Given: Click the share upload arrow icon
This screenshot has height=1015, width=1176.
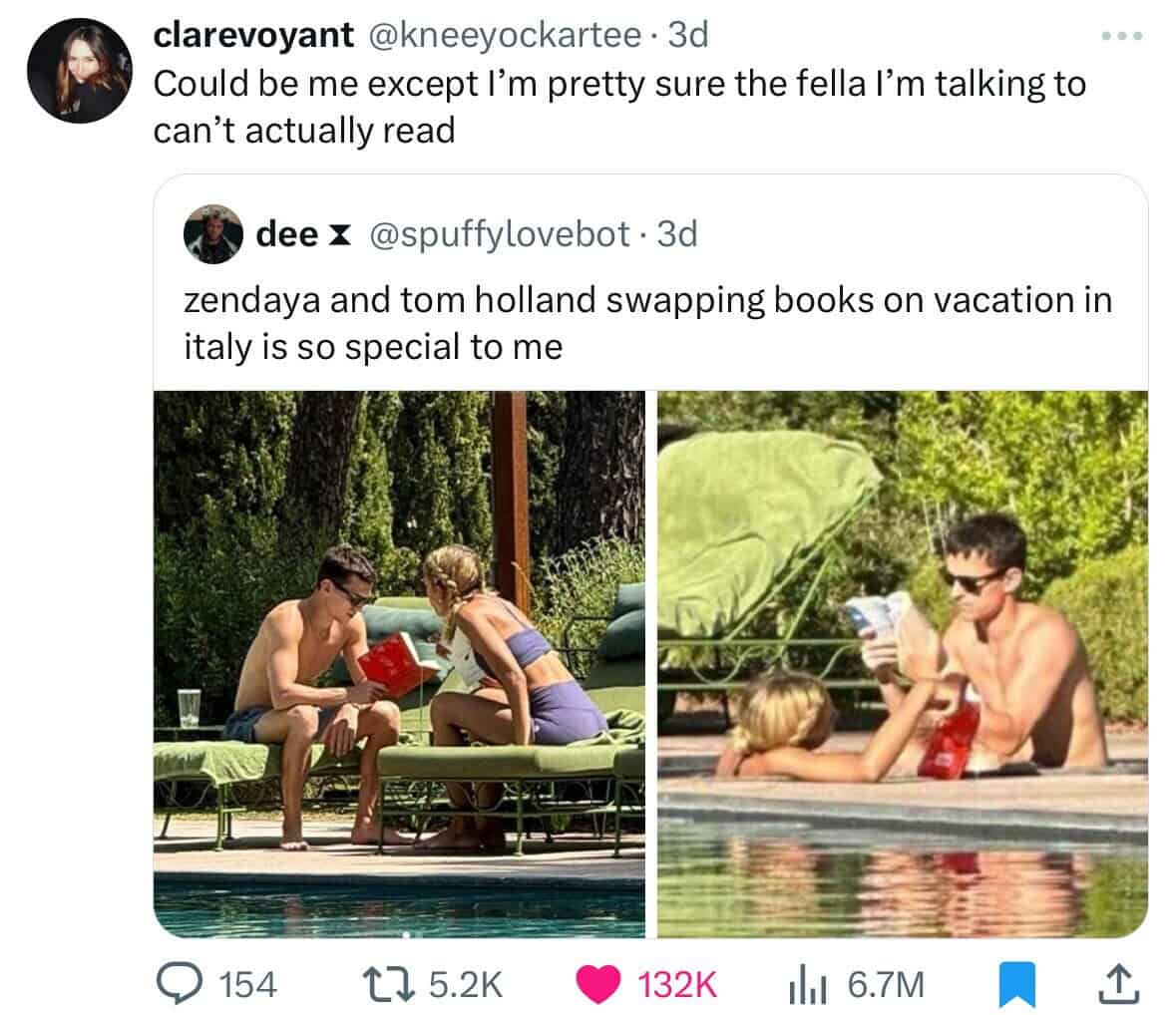Looking at the screenshot, I should [1119, 985].
